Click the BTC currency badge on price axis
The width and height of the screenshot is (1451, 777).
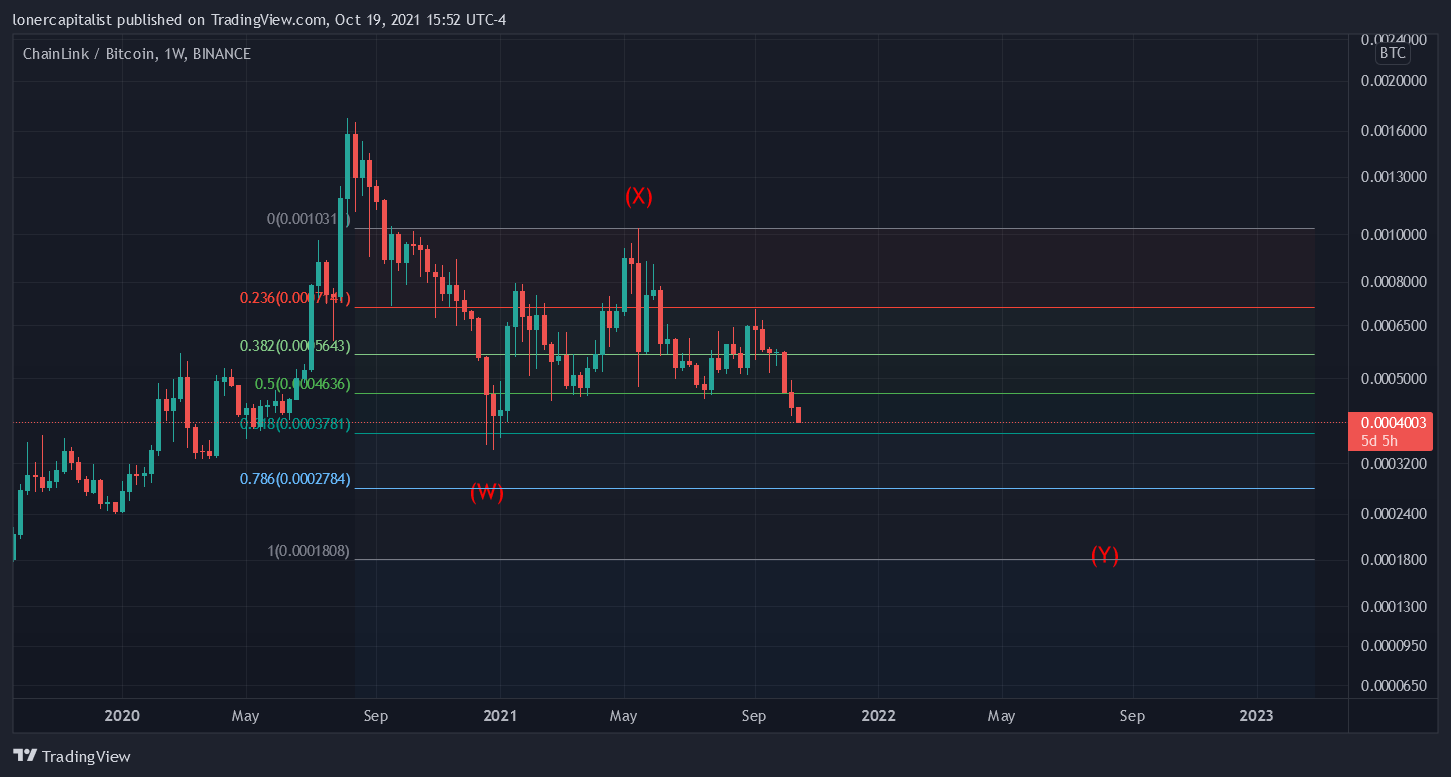(1392, 53)
